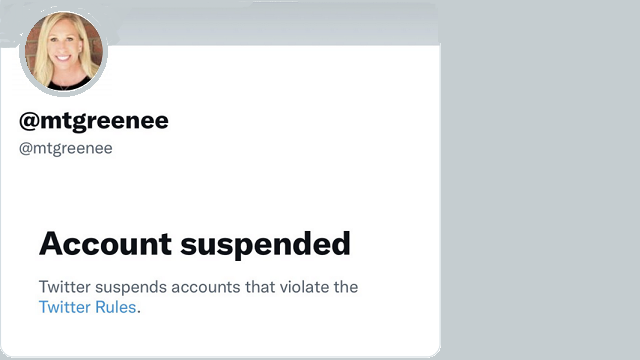Open the Twitter Rules link
The image size is (640, 360).
(x=87, y=307)
